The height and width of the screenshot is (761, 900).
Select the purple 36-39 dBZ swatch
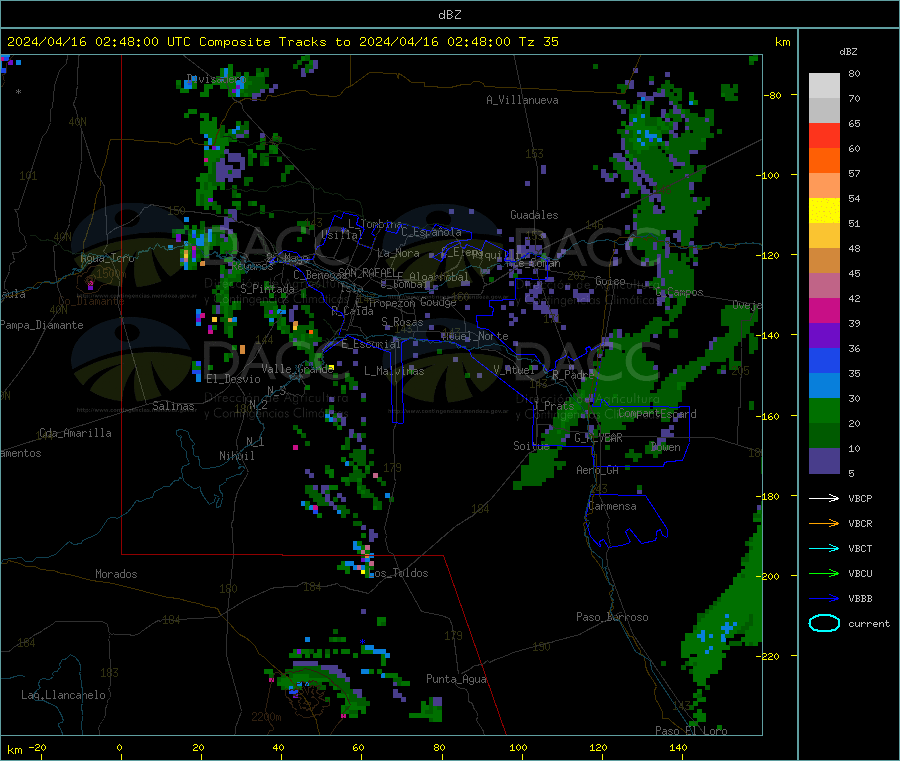point(824,336)
